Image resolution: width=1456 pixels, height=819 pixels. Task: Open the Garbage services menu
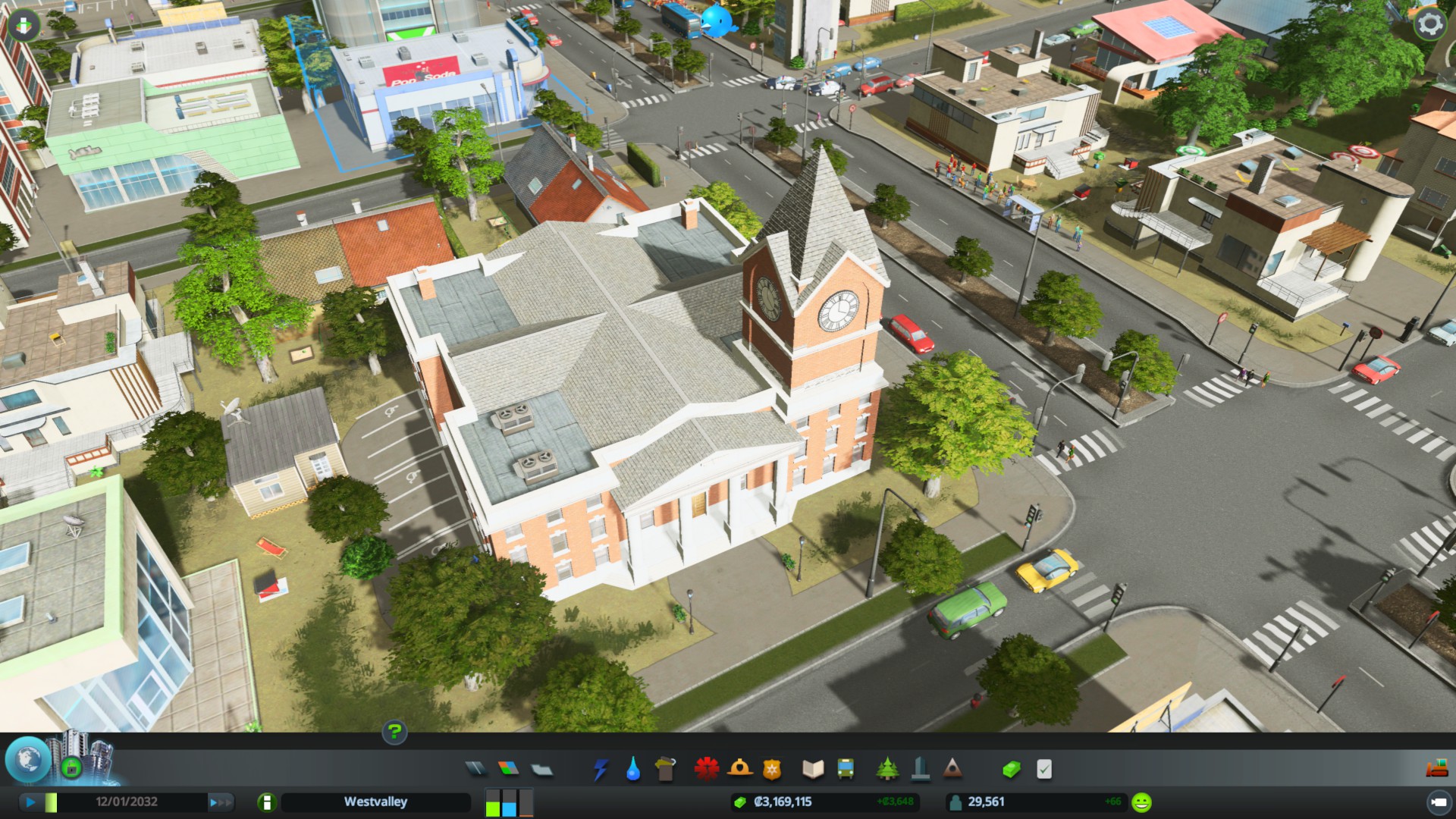[x=665, y=769]
